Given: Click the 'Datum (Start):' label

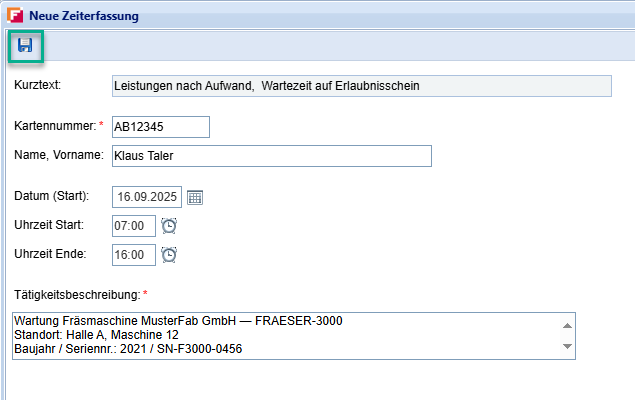Looking at the screenshot, I should tap(52, 195).
